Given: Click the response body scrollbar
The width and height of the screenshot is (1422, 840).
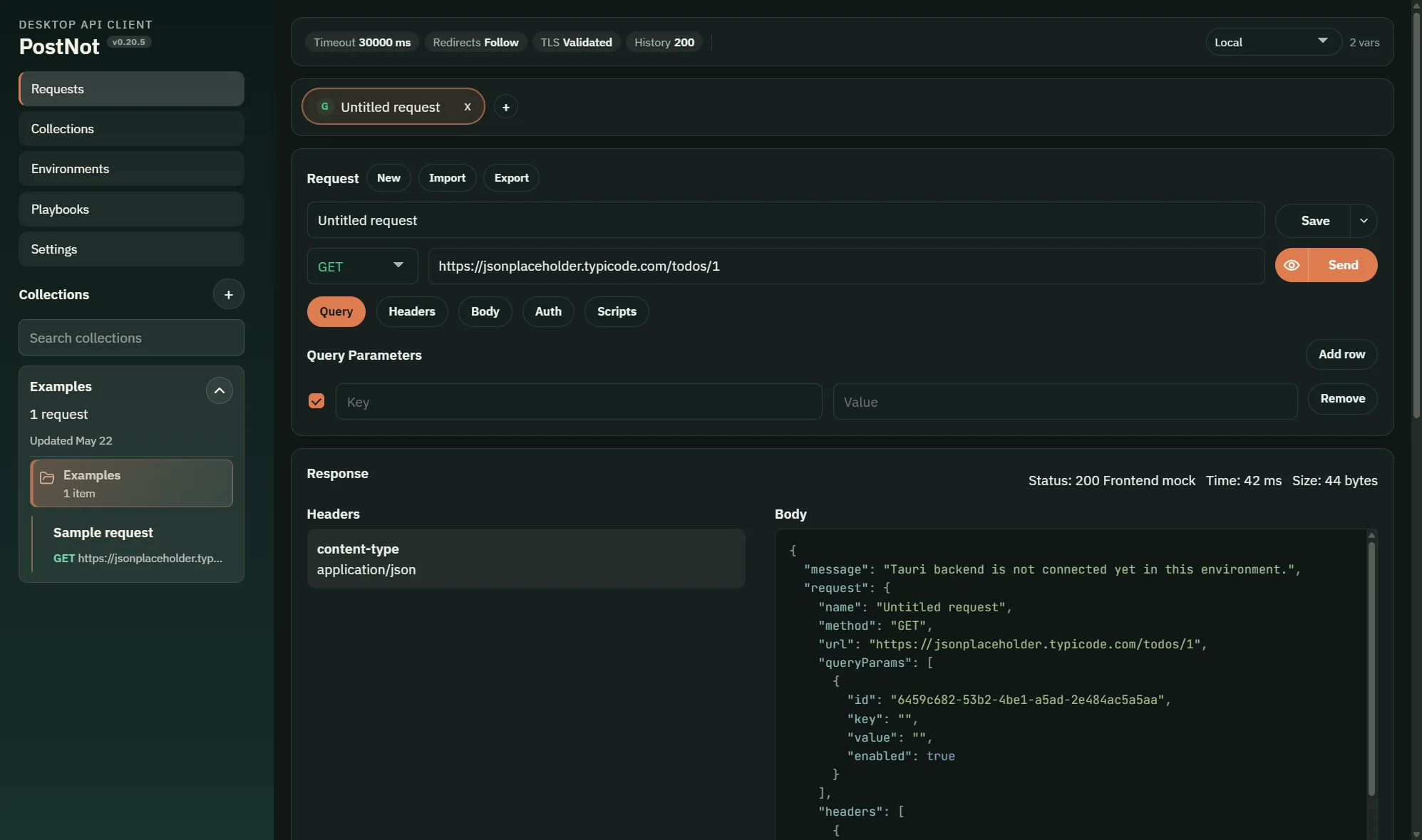Looking at the screenshot, I should (1371, 670).
